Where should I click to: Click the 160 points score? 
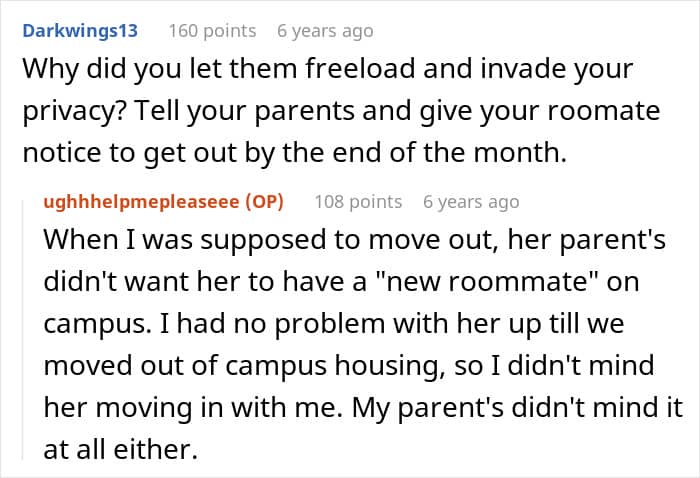(212, 31)
